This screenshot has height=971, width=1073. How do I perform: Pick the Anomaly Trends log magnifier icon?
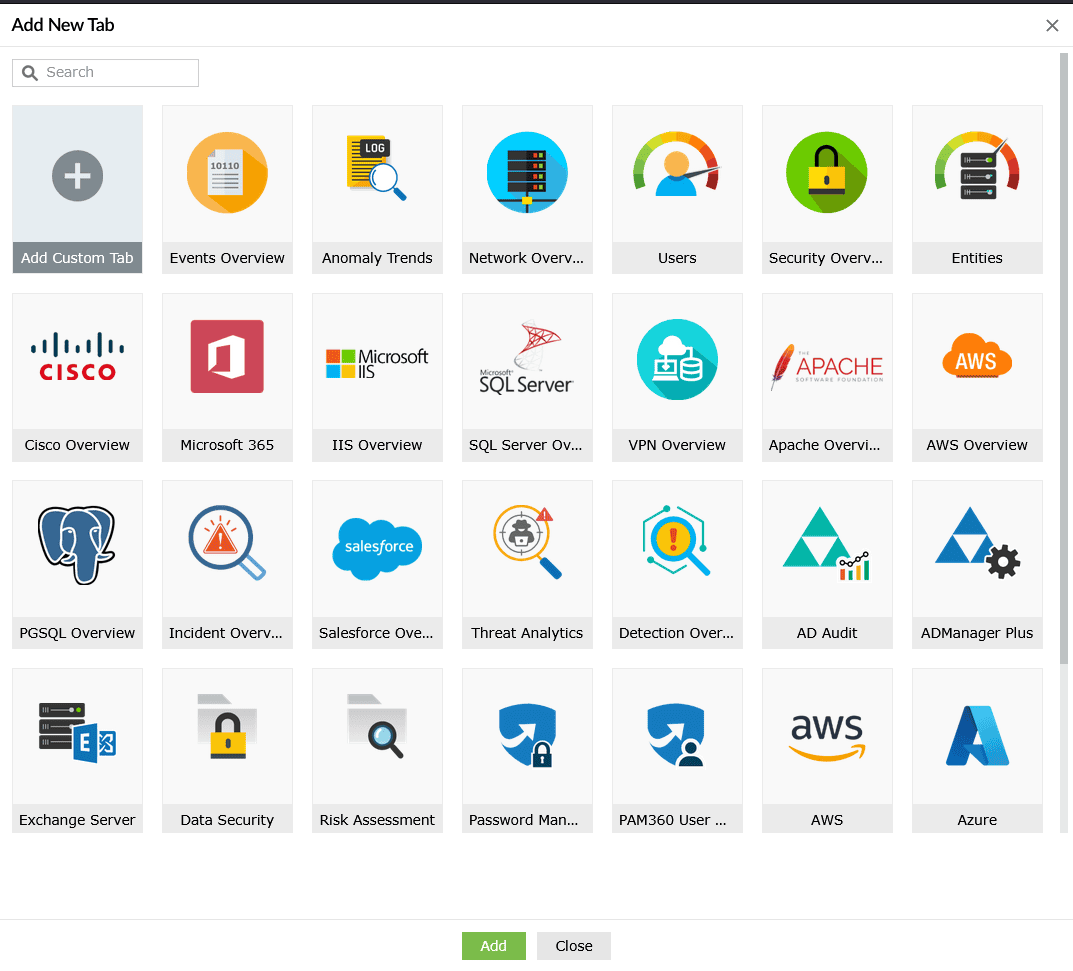[x=377, y=168]
